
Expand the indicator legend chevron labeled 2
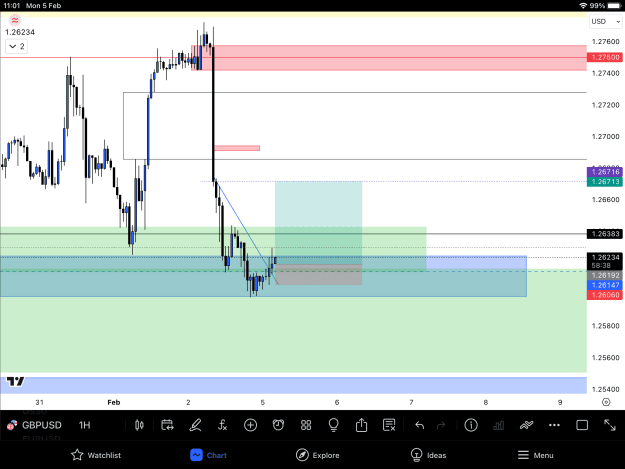tap(16, 47)
